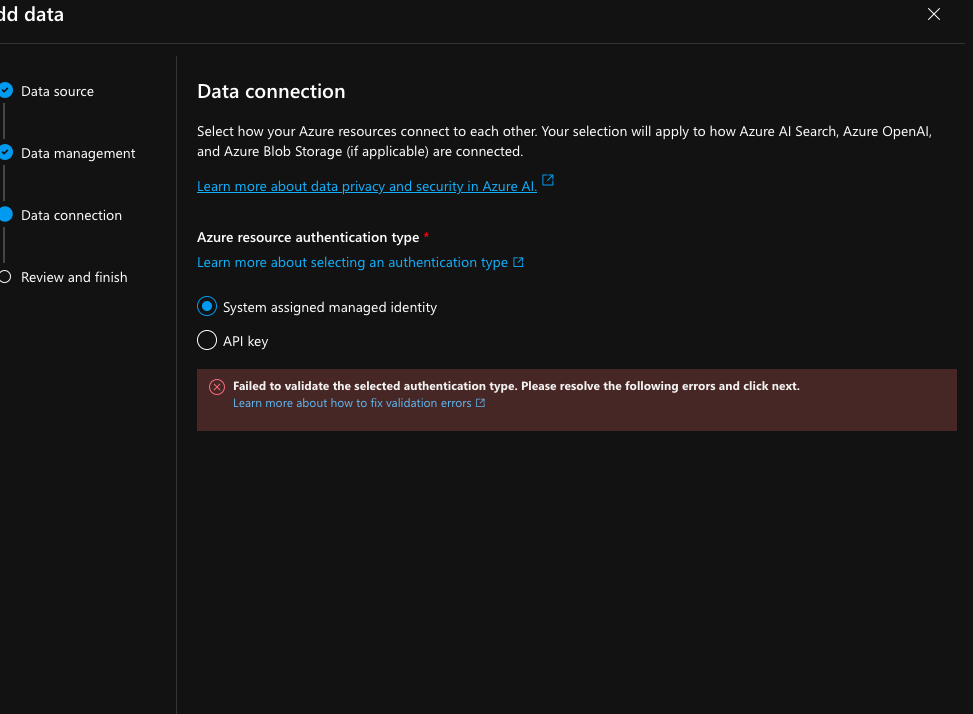The image size is (973, 714).
Task: Click the red error icon in validation banner
Action: point(217,387)
